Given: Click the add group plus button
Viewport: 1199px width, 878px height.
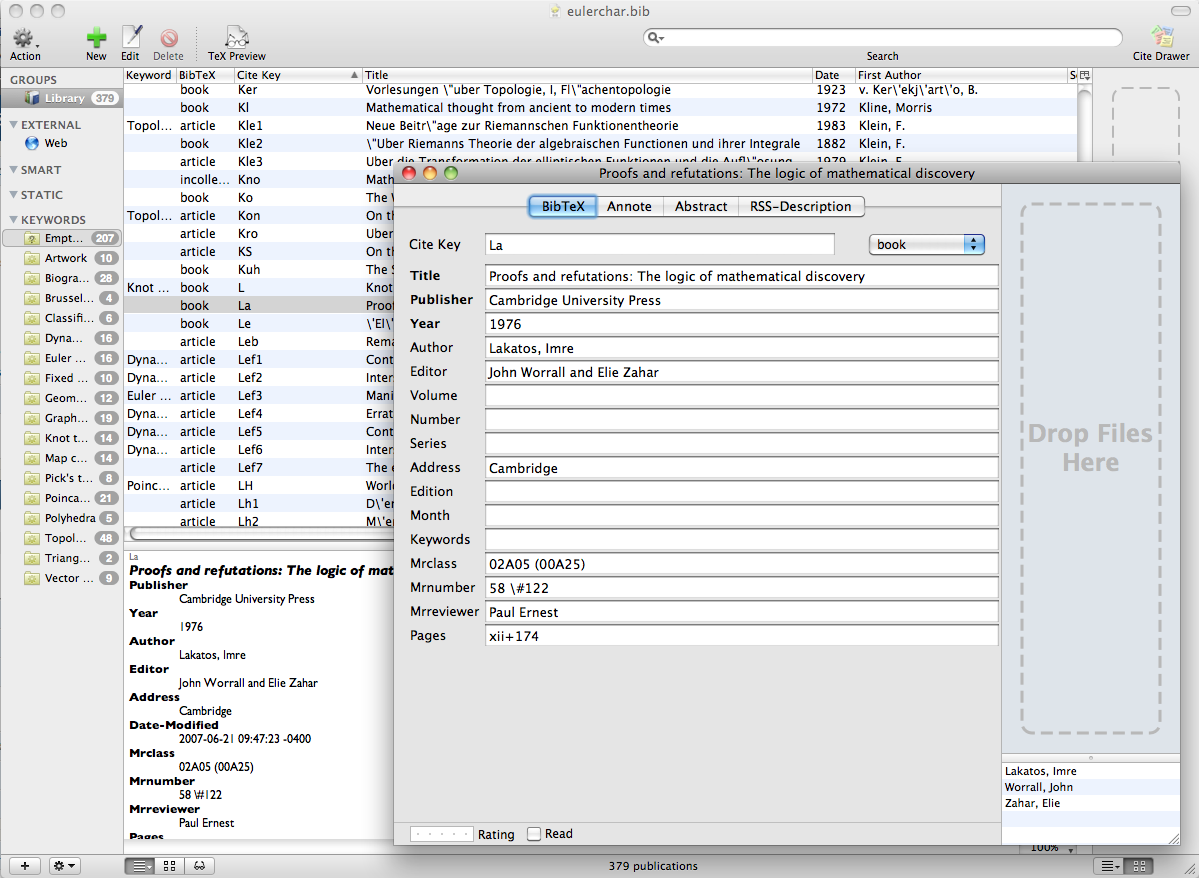Looking at the screenshot, I should 24,866.
